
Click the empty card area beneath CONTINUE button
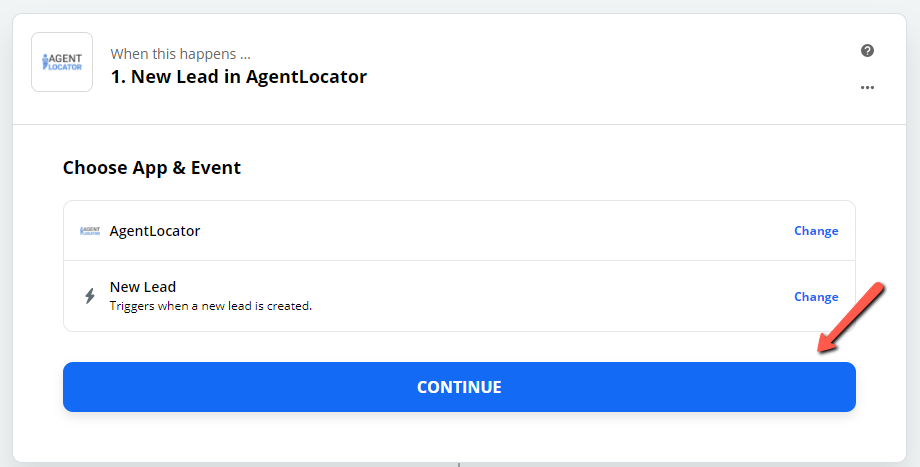[459, 437]
